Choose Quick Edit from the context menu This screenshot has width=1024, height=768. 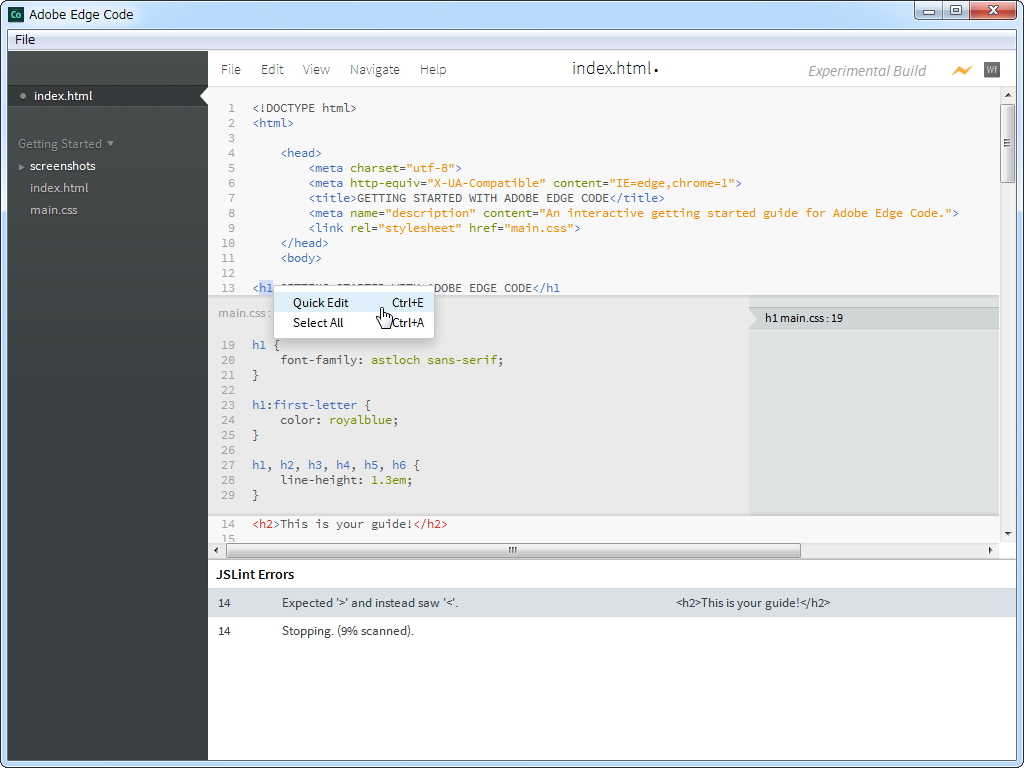coord(321,303)
